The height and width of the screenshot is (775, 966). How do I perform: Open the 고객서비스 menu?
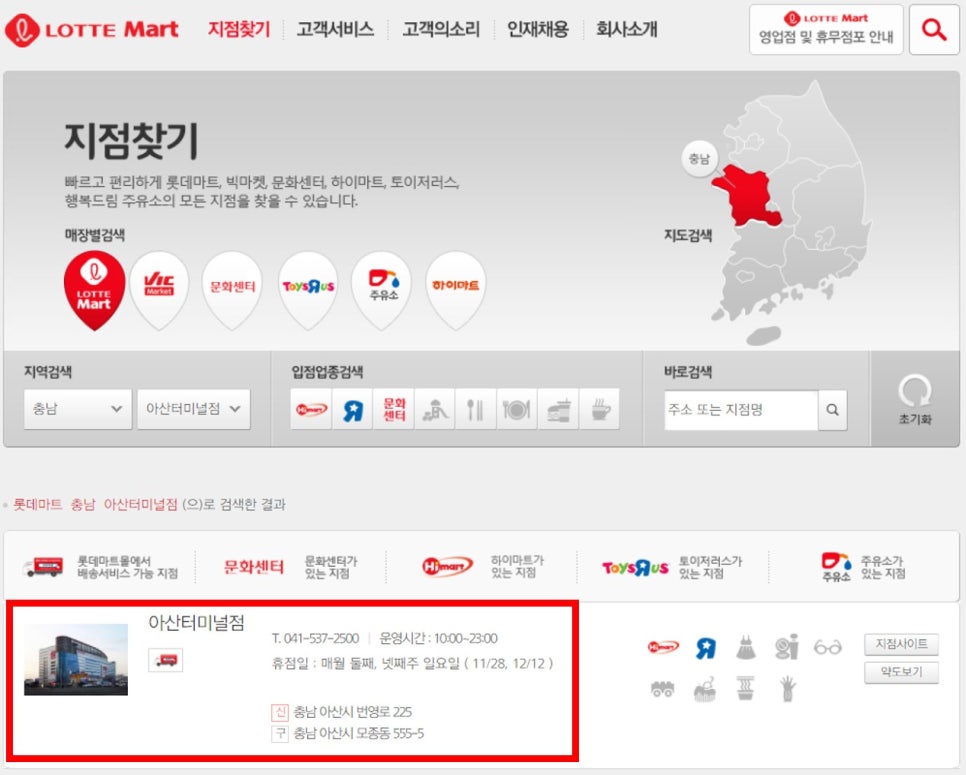coord(335,29)
